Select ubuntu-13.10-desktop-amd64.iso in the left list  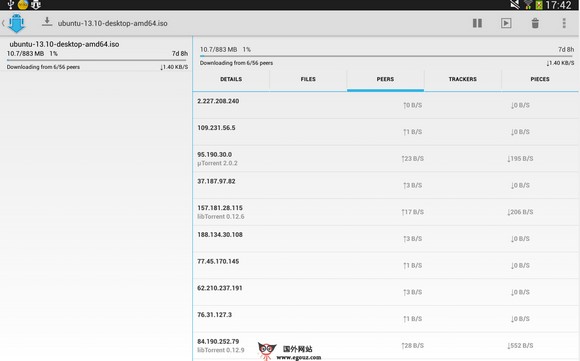pos(97,55)
